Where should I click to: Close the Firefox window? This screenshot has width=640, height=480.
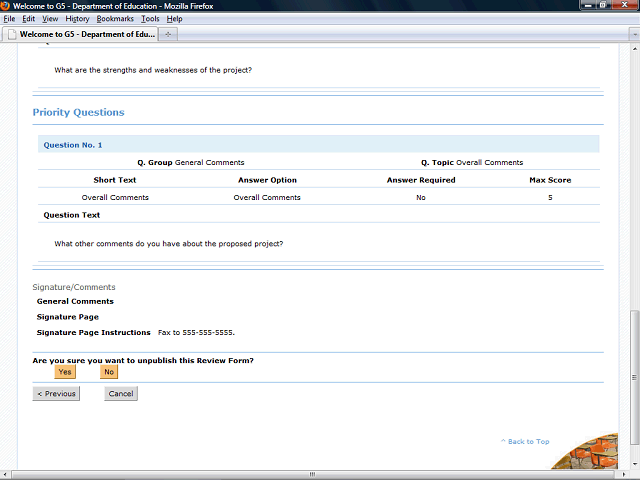[632, 6]
